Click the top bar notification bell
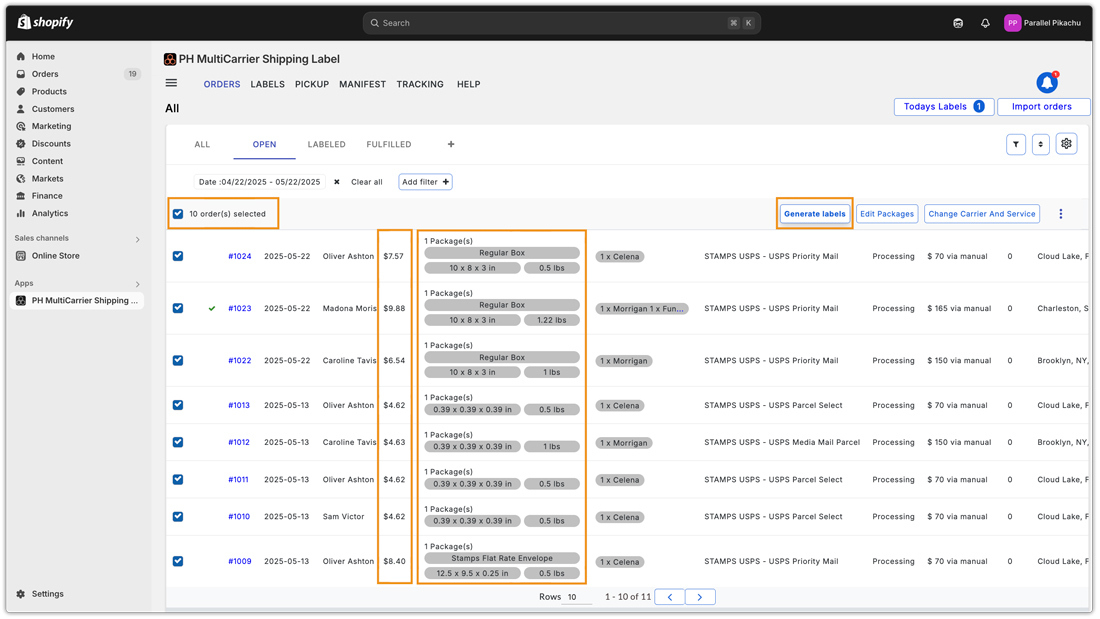Image resolution: width=1100 pixels, height=619 pixels. 985,23
